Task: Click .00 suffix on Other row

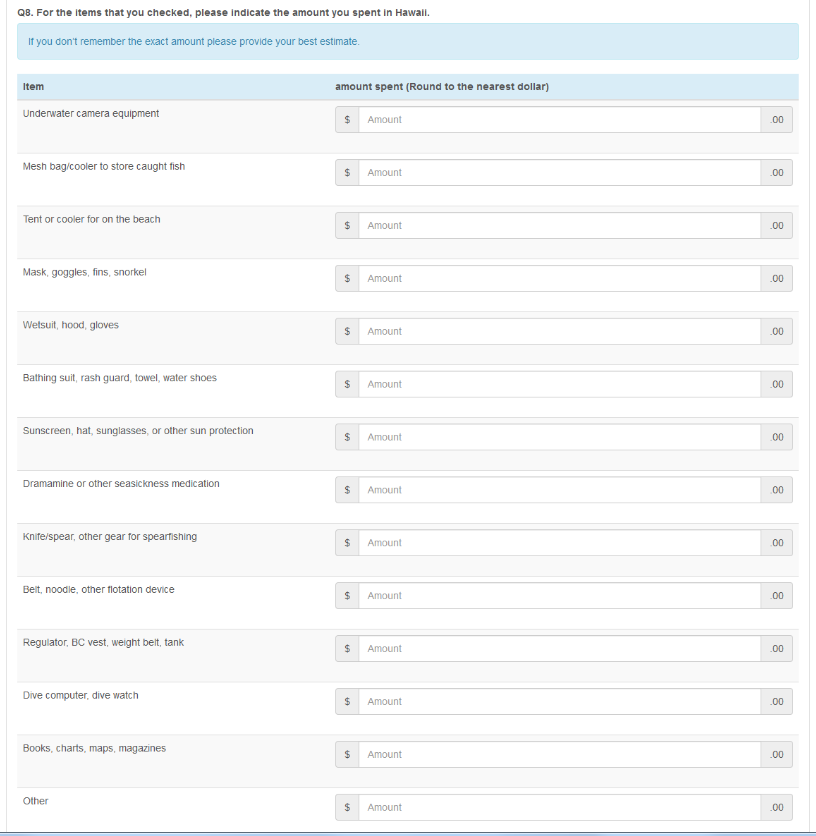Action: tap(777, 807)
